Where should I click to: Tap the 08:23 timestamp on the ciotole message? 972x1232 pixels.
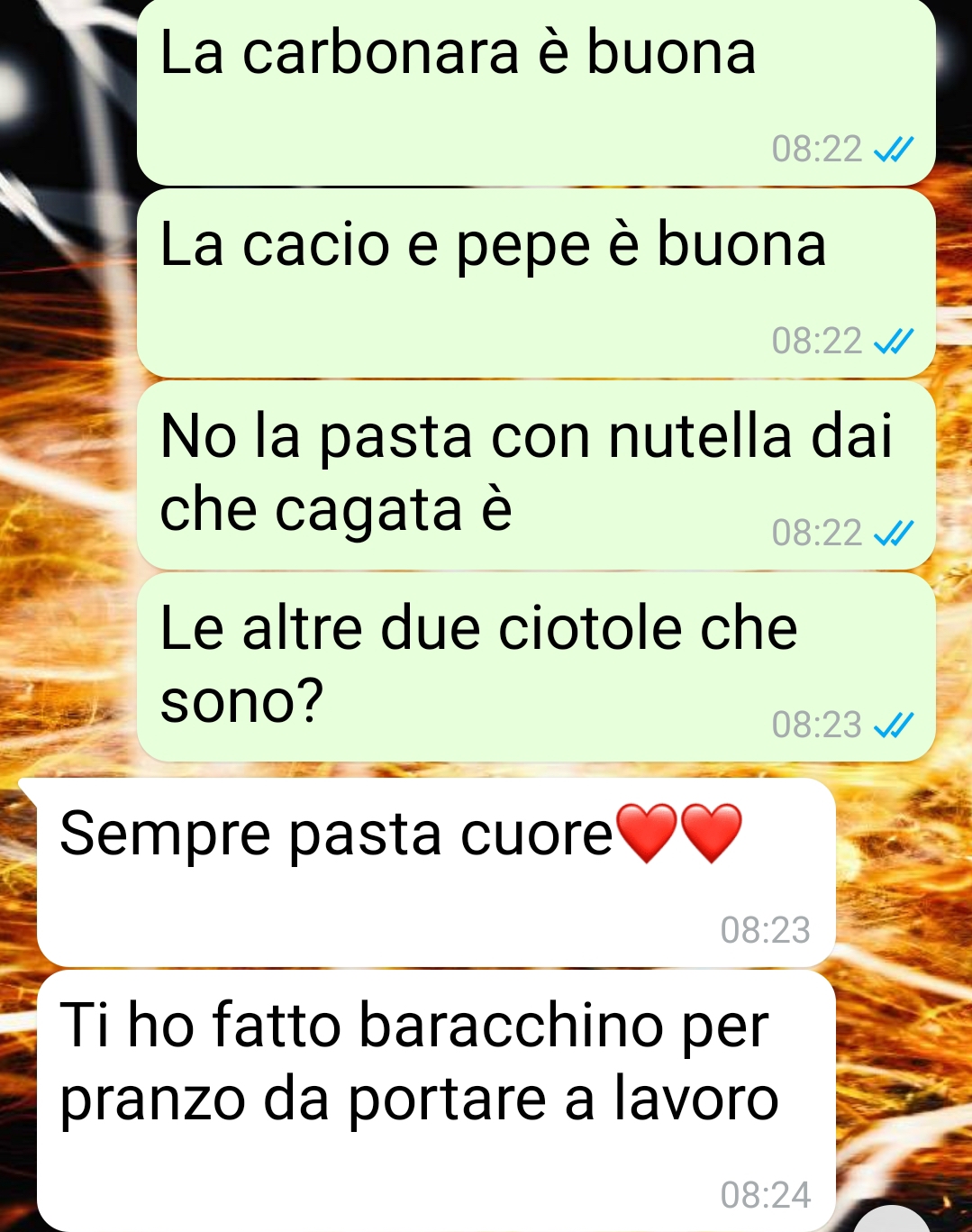tap(817, 726)
